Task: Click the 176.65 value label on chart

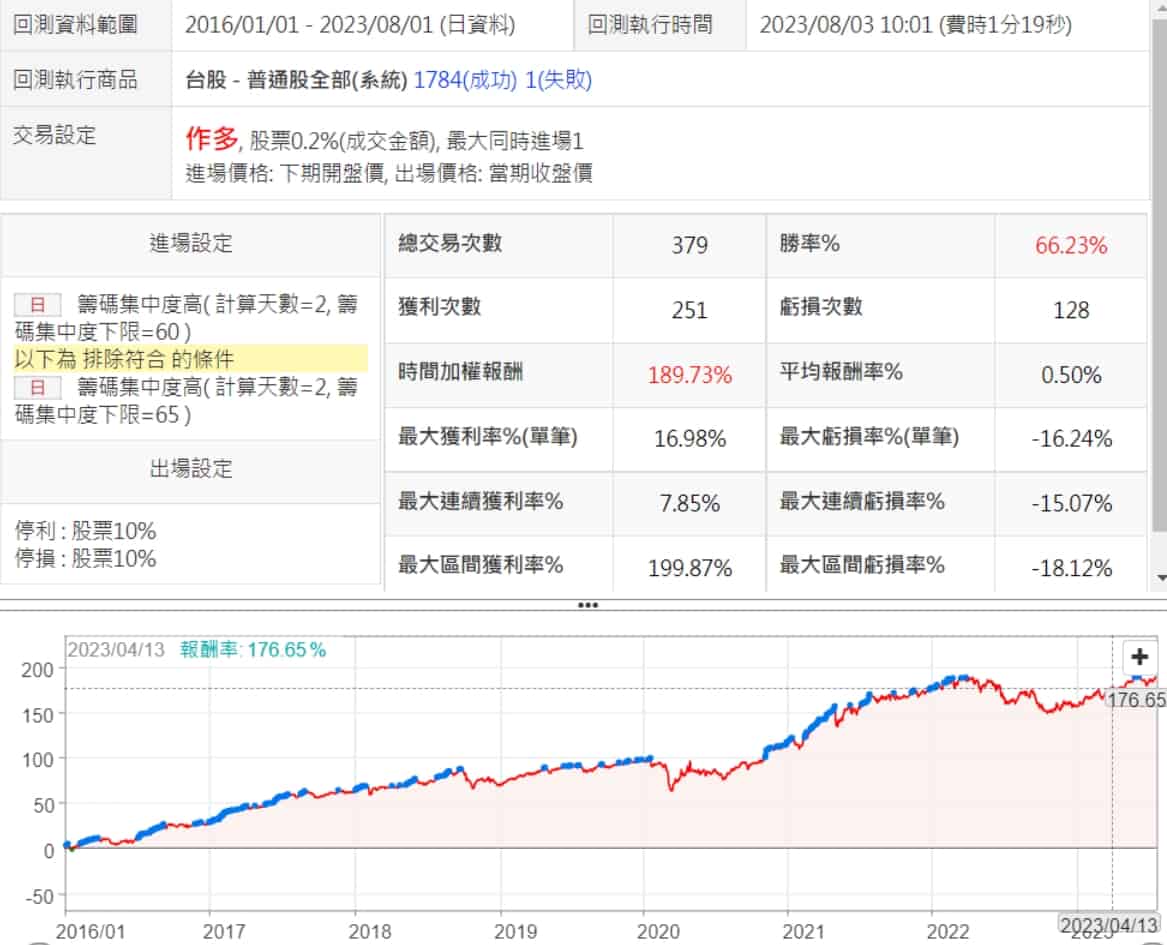Action: tap(1135, 700)
